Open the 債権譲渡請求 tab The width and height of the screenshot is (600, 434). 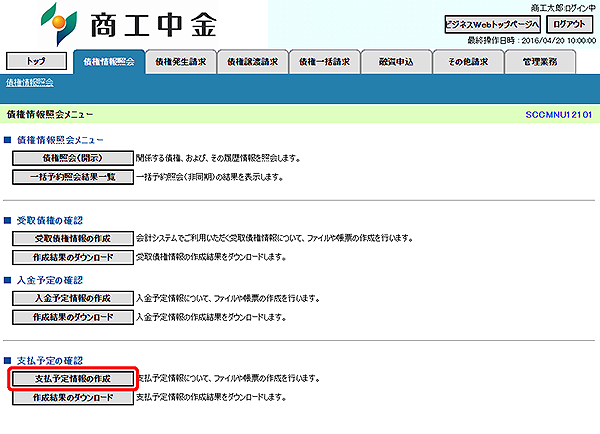point(253,62)
